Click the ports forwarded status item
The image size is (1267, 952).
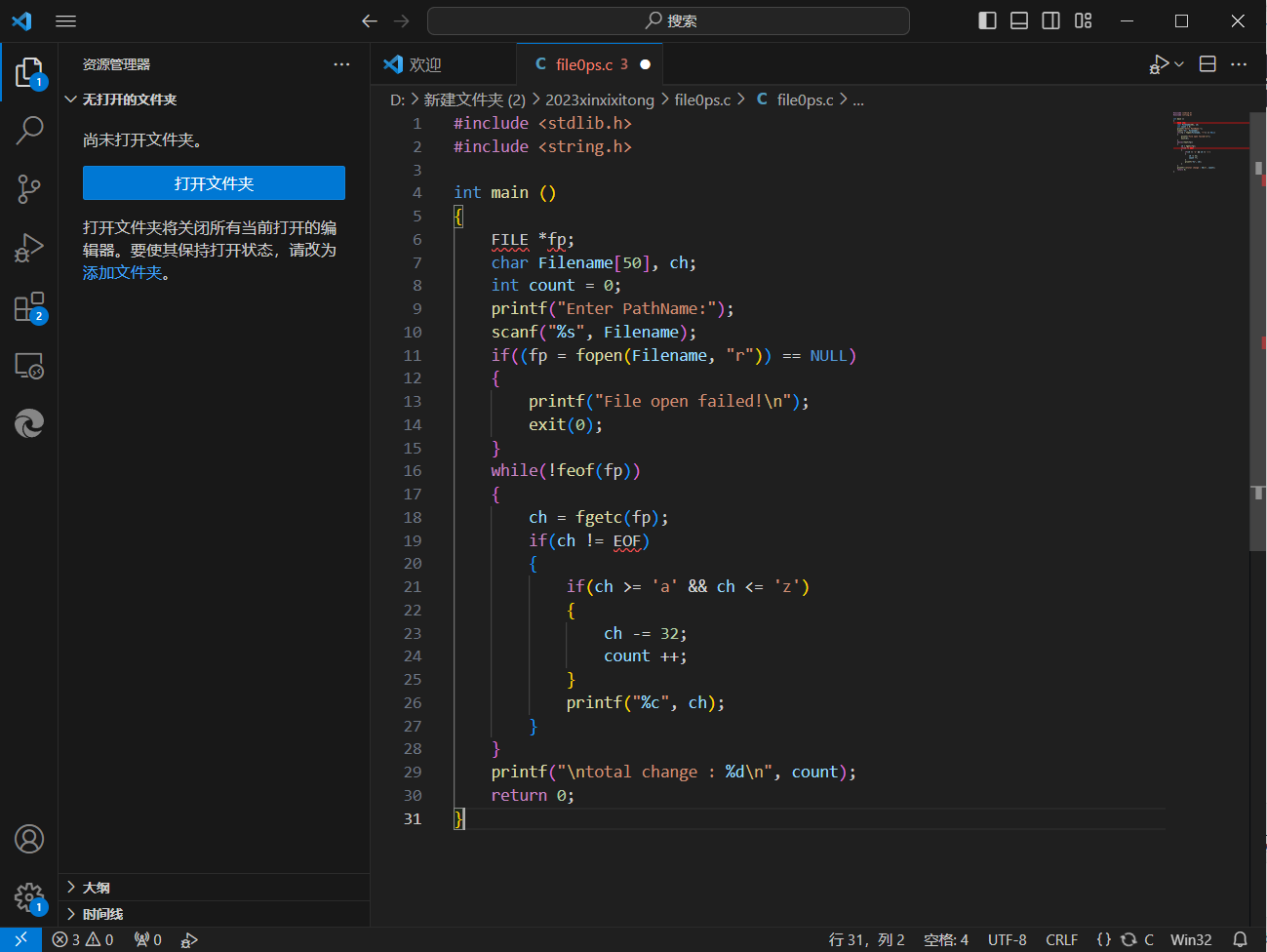pos(148,939)
